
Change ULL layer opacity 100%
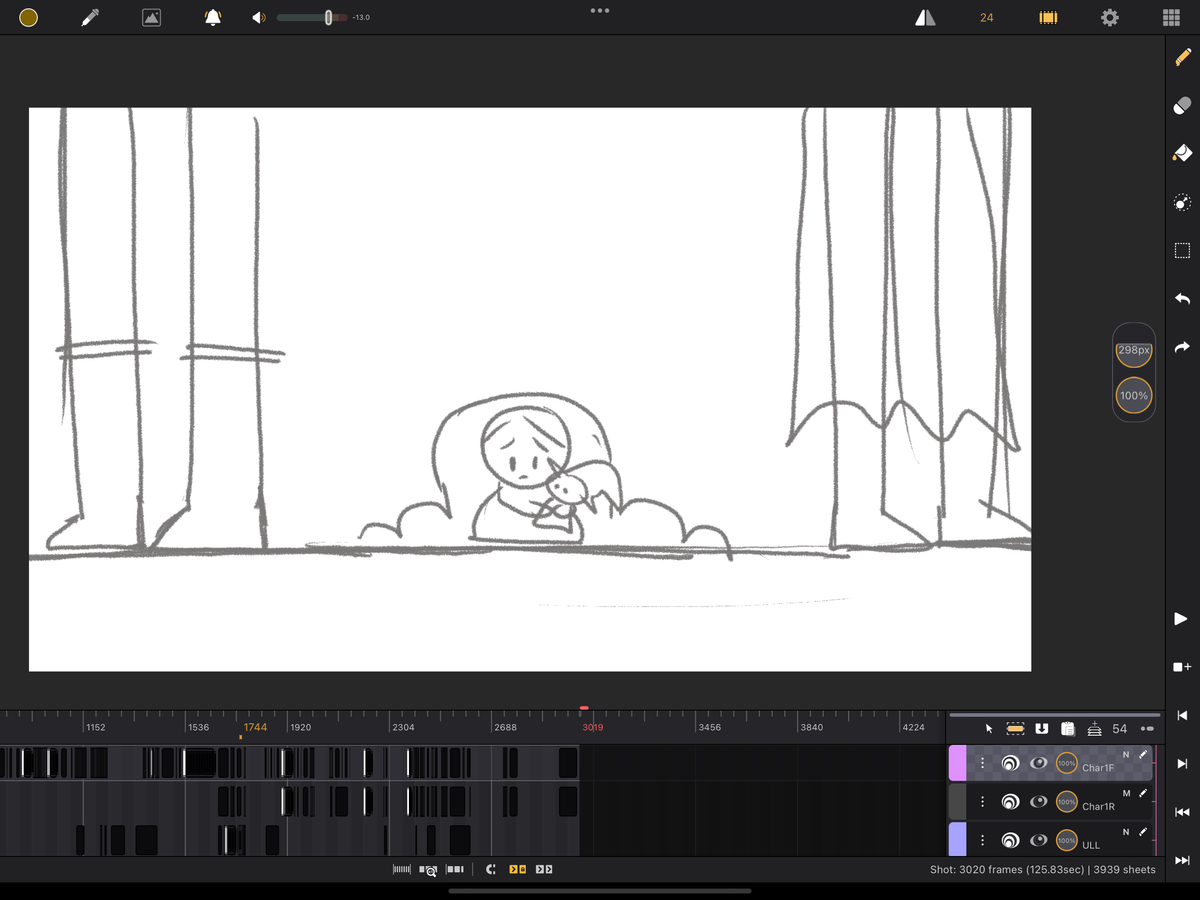tap(1067, 840)
